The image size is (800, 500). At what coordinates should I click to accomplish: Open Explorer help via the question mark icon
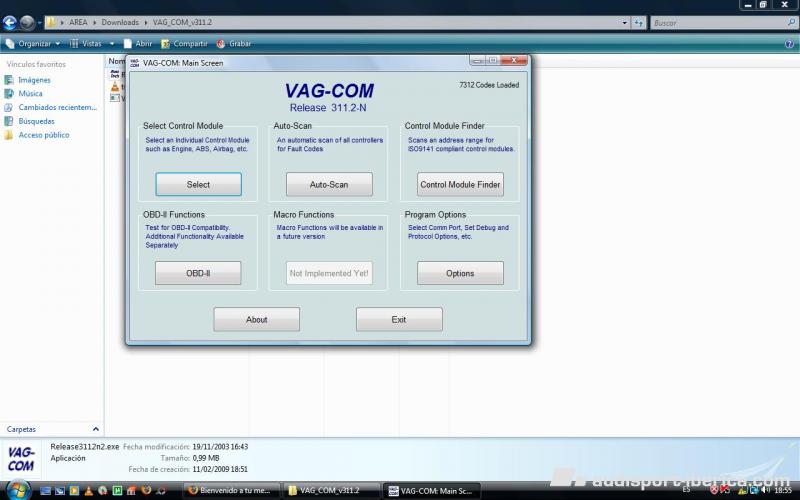pos(789,44)
